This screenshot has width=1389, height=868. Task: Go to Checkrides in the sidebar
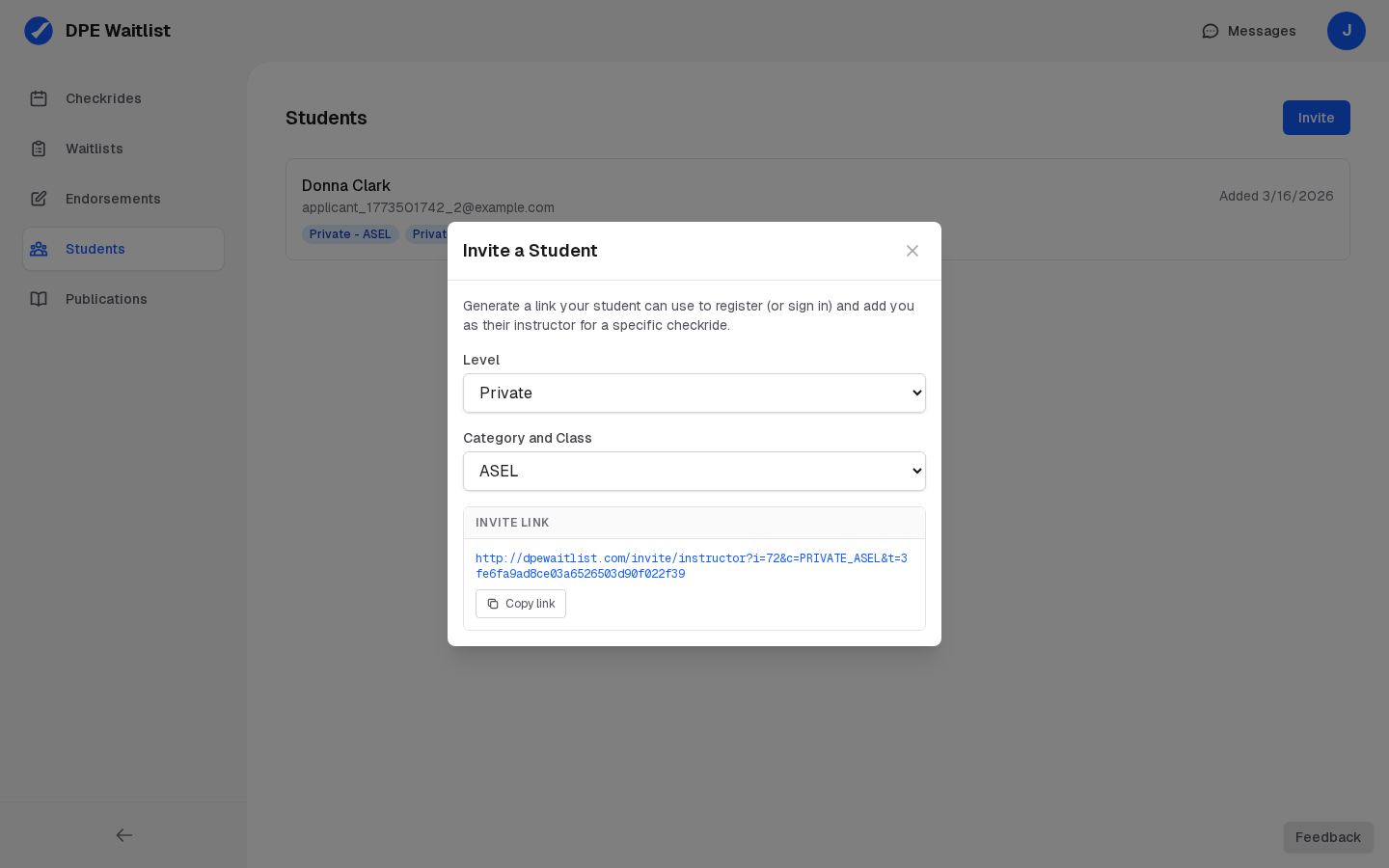tap(123, 98)
